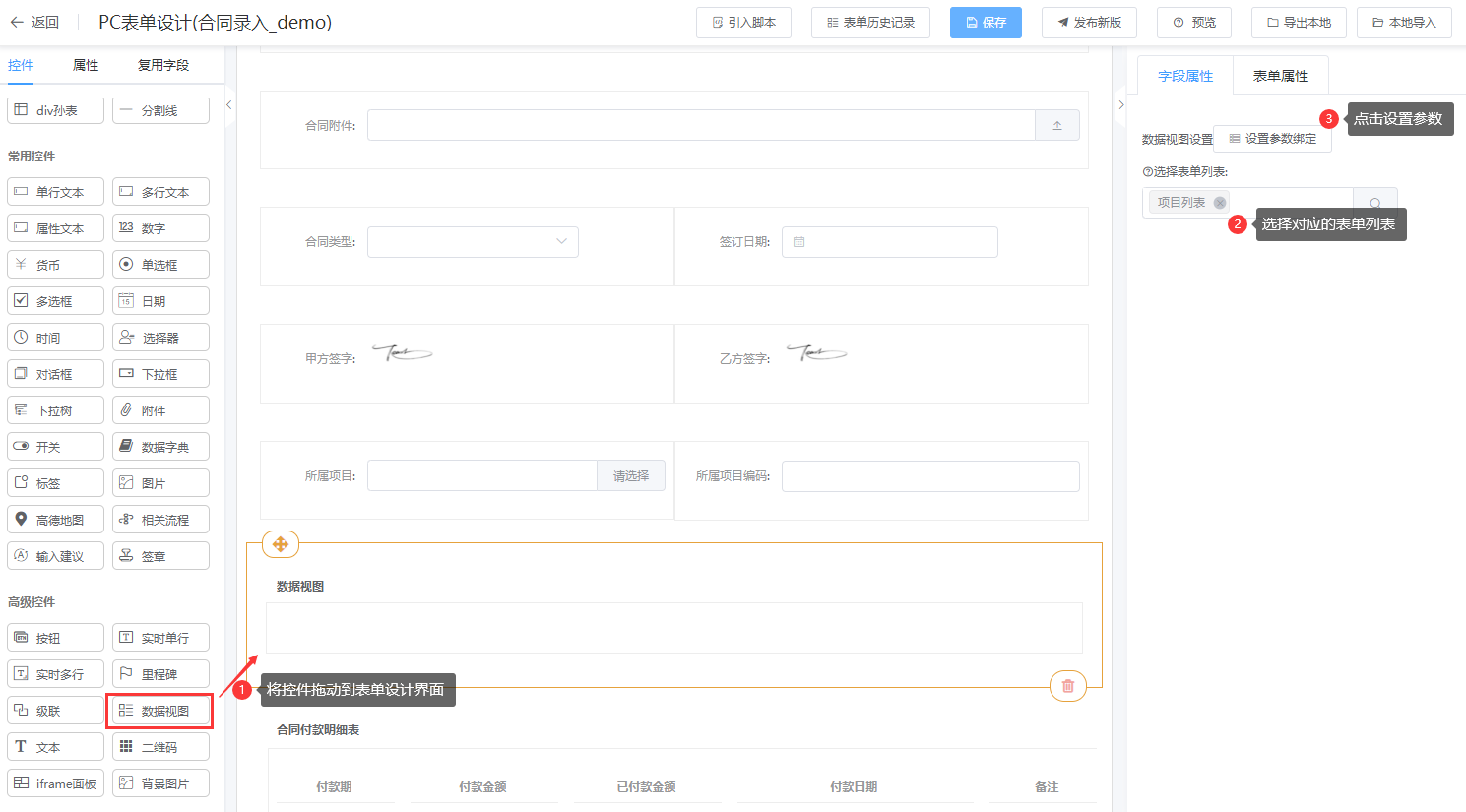Pick the 签章 control
This screenshot has width=1466, height=812.
tap(160, 556)
